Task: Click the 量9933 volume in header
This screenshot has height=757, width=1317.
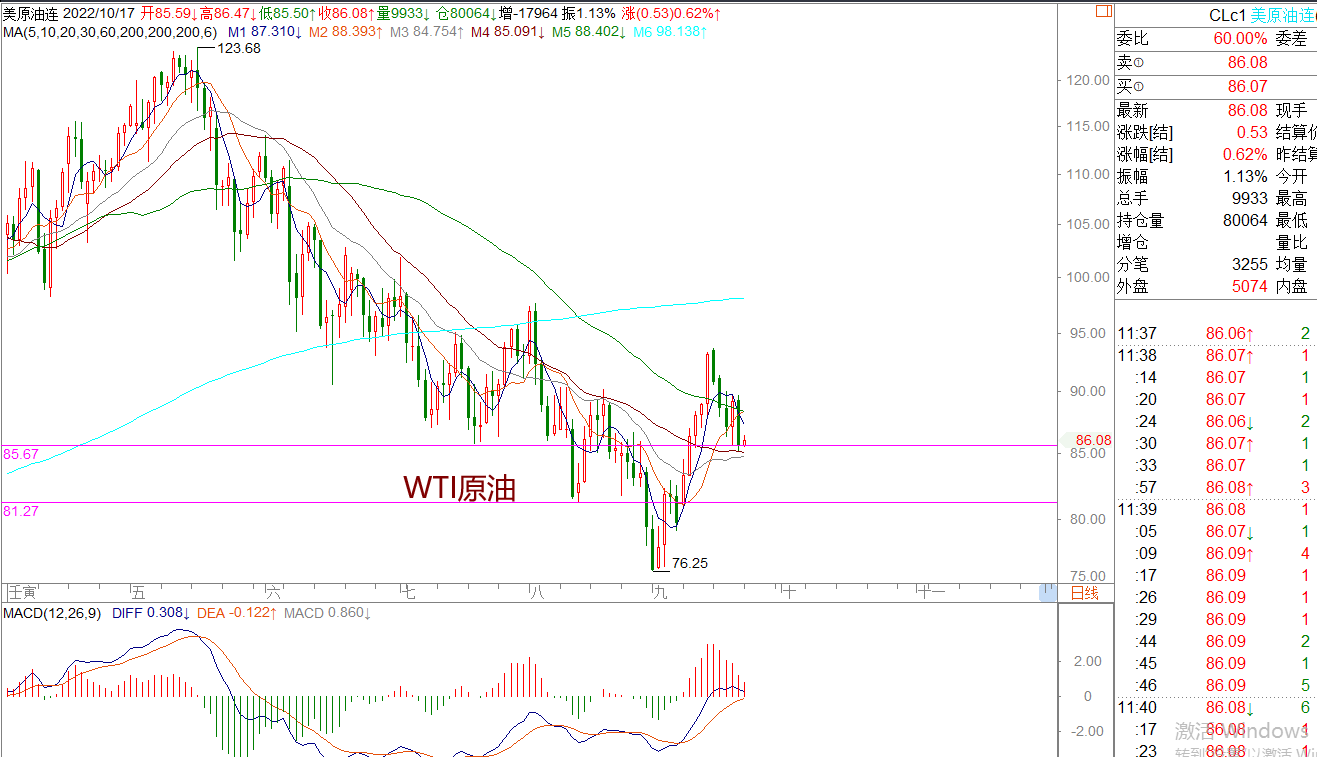Action: [x=405, y=14]
